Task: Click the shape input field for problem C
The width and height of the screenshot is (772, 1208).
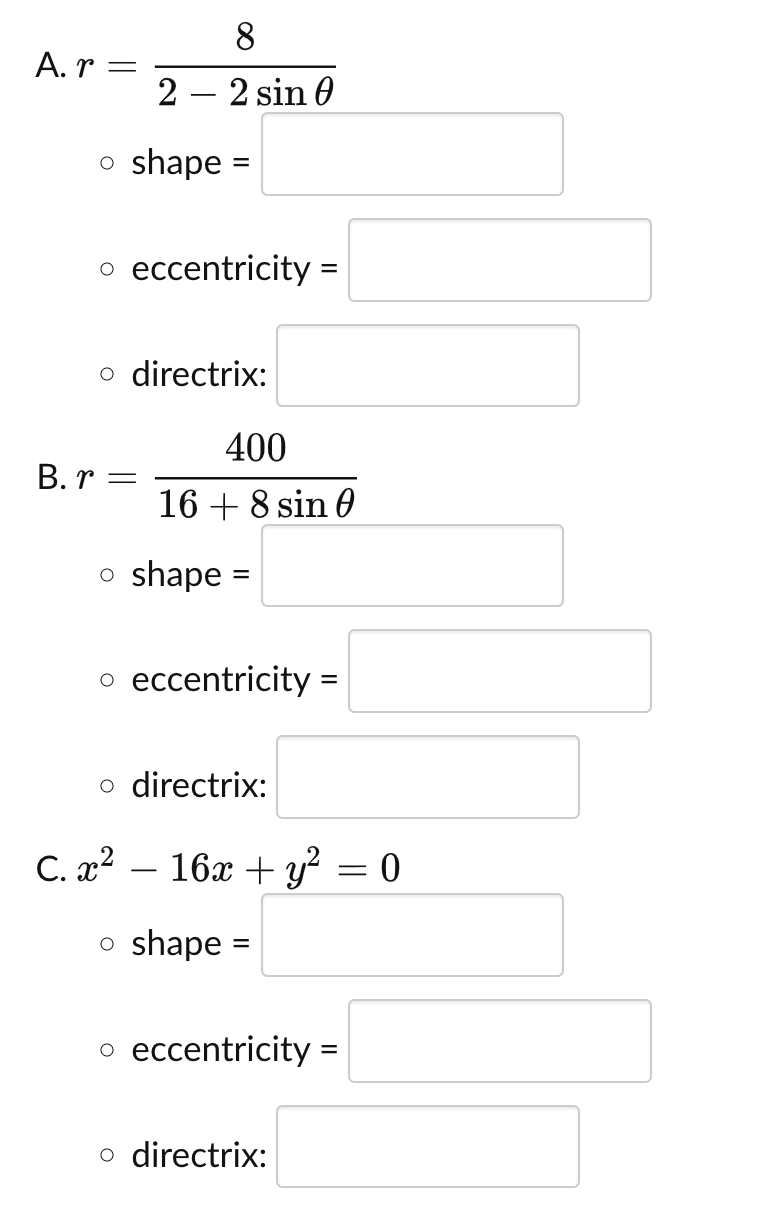Action: [411, 935]
